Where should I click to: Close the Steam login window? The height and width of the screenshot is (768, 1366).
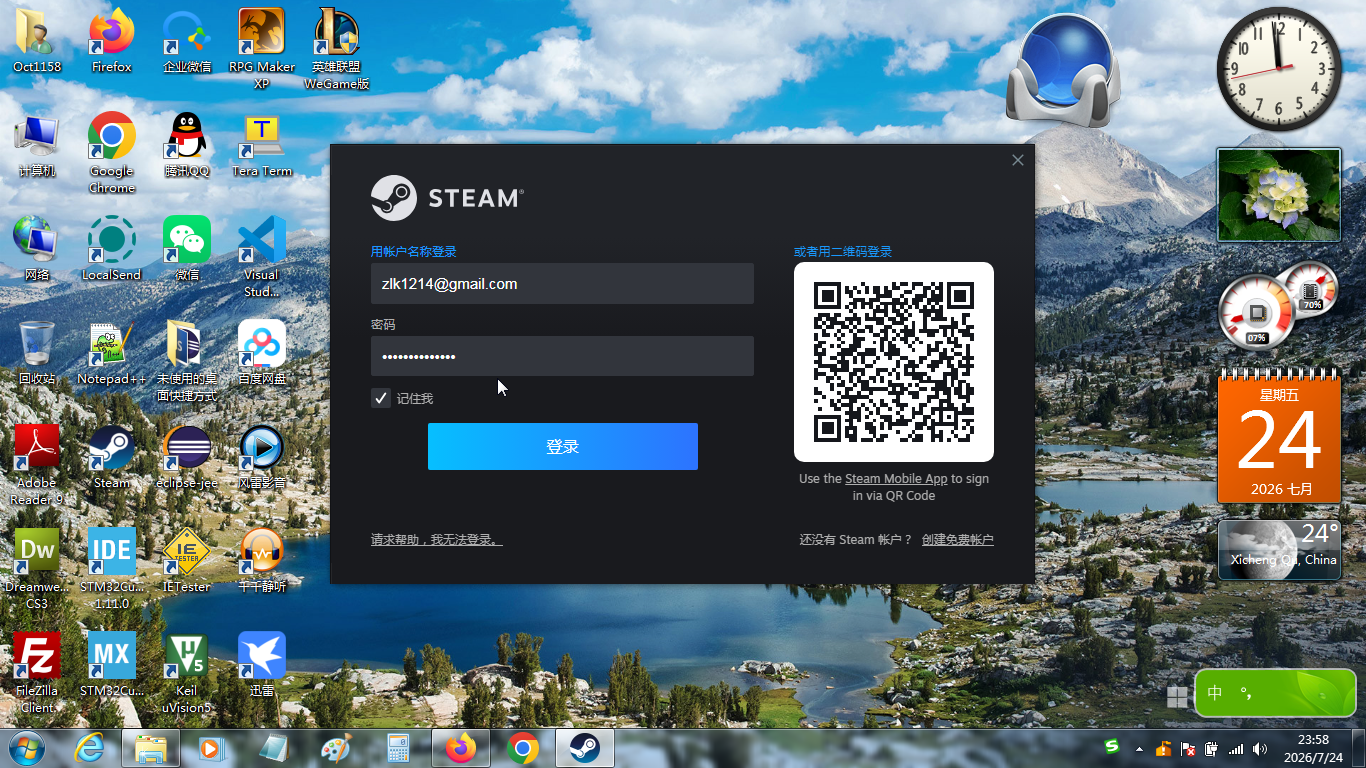click(x=1018, y=160)
